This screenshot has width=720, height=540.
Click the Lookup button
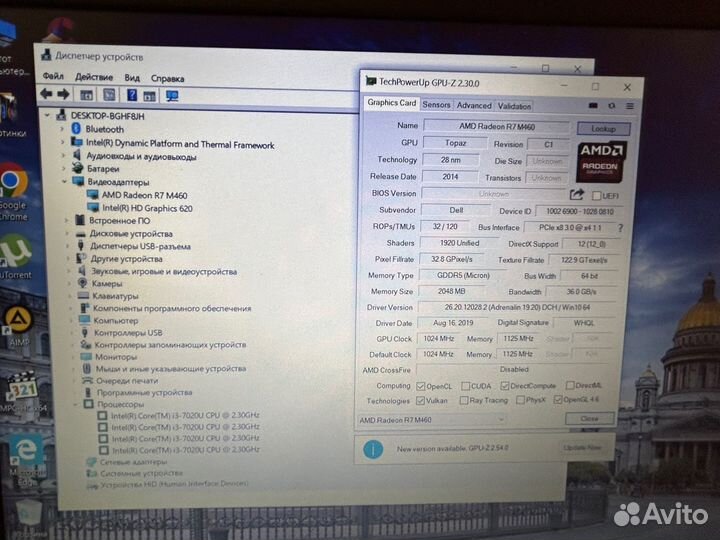pyautogui.click(x=603, y=129)
